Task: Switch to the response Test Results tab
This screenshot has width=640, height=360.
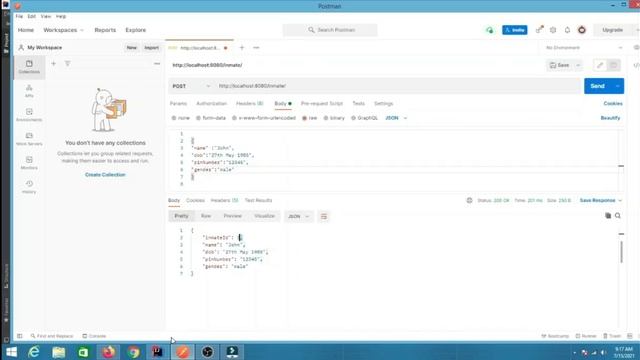Action: pyautogui.click(x=258, y=200)
